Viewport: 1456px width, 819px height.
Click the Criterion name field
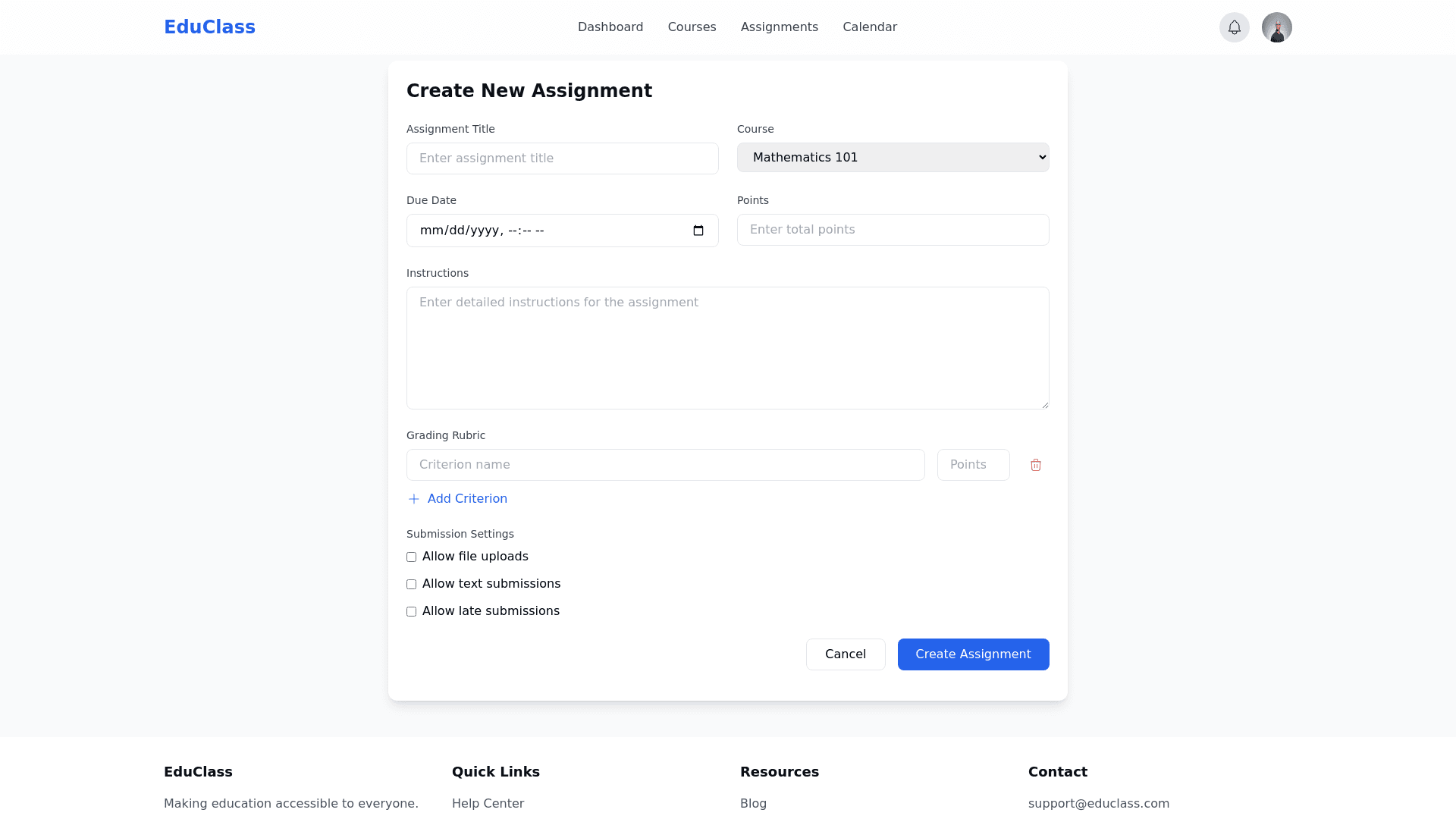point(665,465)
